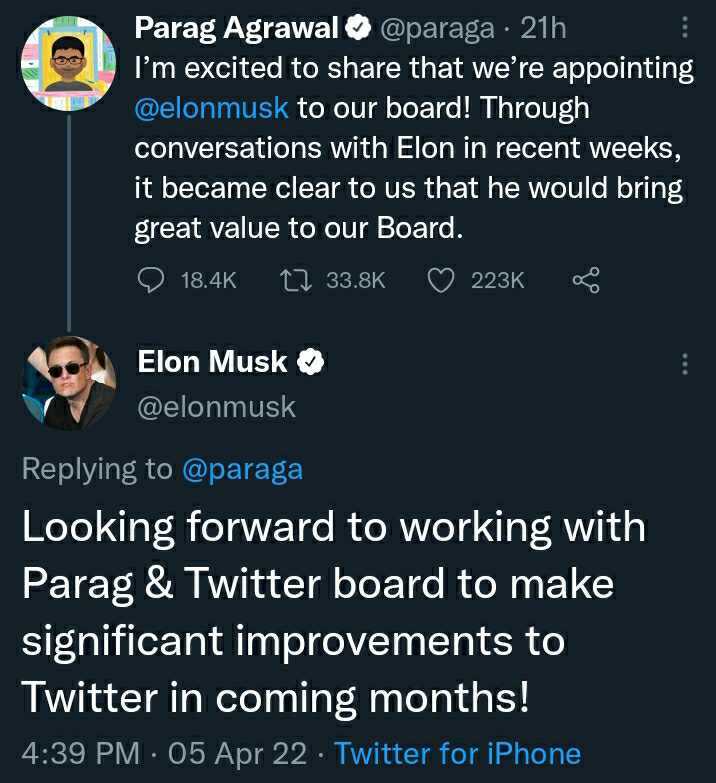Like Parag Agrawal's tweet with the heart
The image size is (716, 783).
coord(441,282)
